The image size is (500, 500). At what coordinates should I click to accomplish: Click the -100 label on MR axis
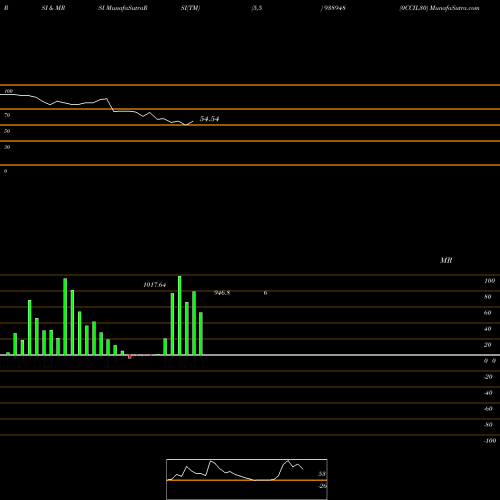[x=490, y=441]
